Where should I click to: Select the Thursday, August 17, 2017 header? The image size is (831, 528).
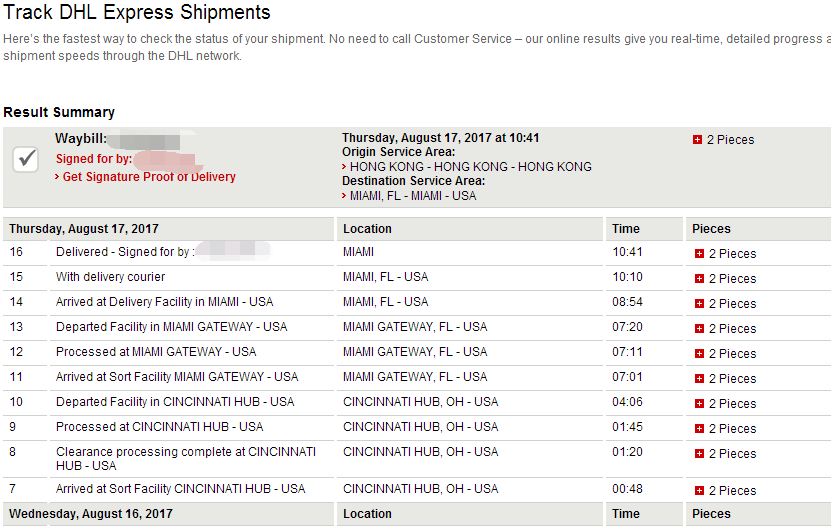coord(84,229)
